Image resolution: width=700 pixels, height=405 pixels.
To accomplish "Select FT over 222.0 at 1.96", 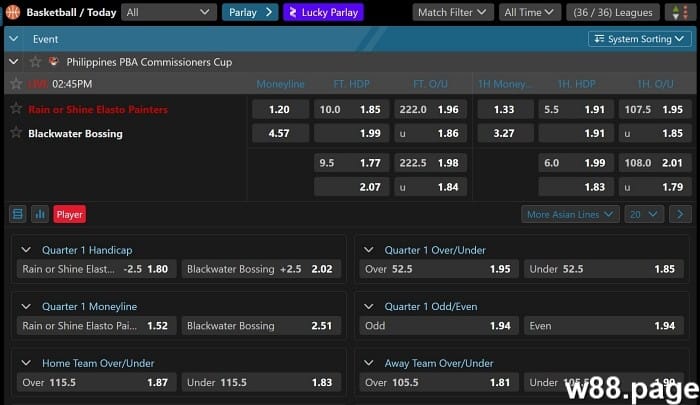I will pos(430,109).
